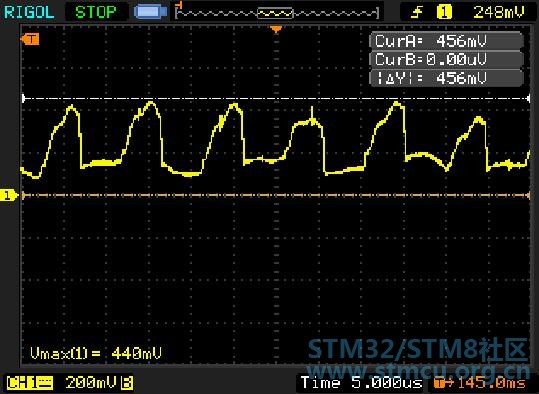Click the white dashed cursor A line
Image resolution: width=539 pixels, height=394 pixels.
[276, 99]
